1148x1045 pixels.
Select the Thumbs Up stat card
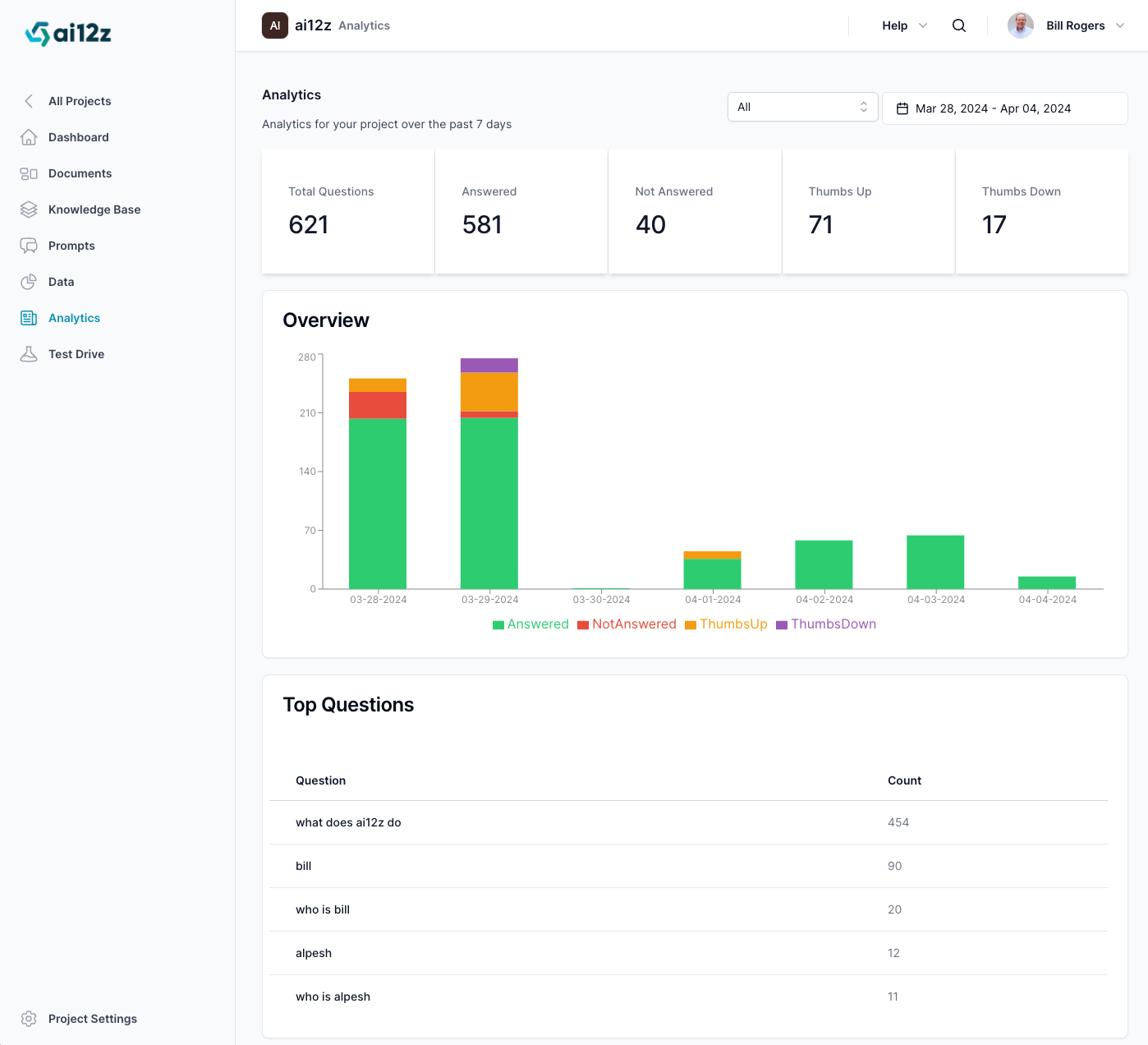pyautogui.click(x=869, y=211)
